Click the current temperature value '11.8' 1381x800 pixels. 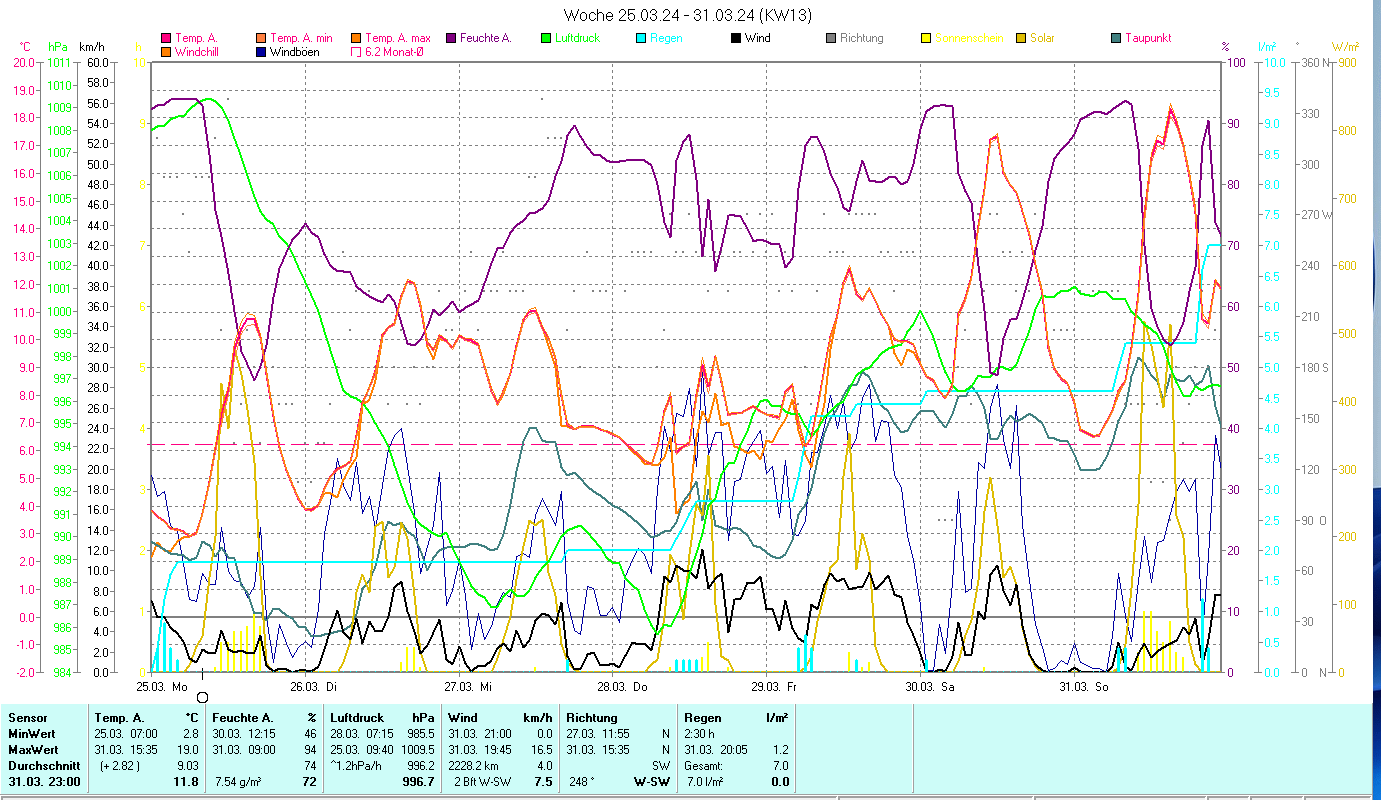[187, 782]
